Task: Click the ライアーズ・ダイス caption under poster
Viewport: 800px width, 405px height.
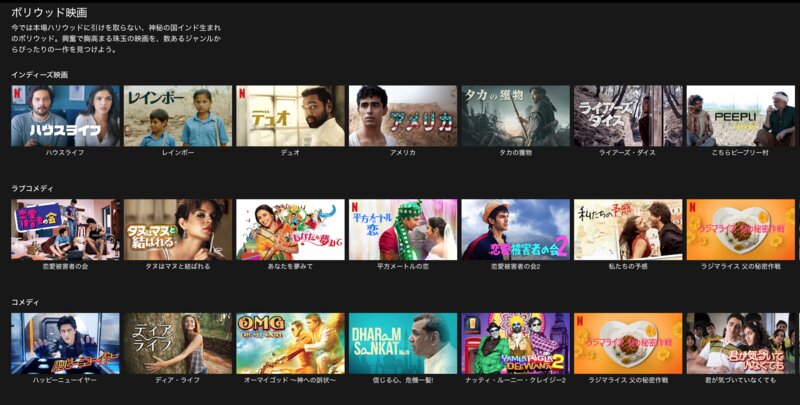Action: 628,153
